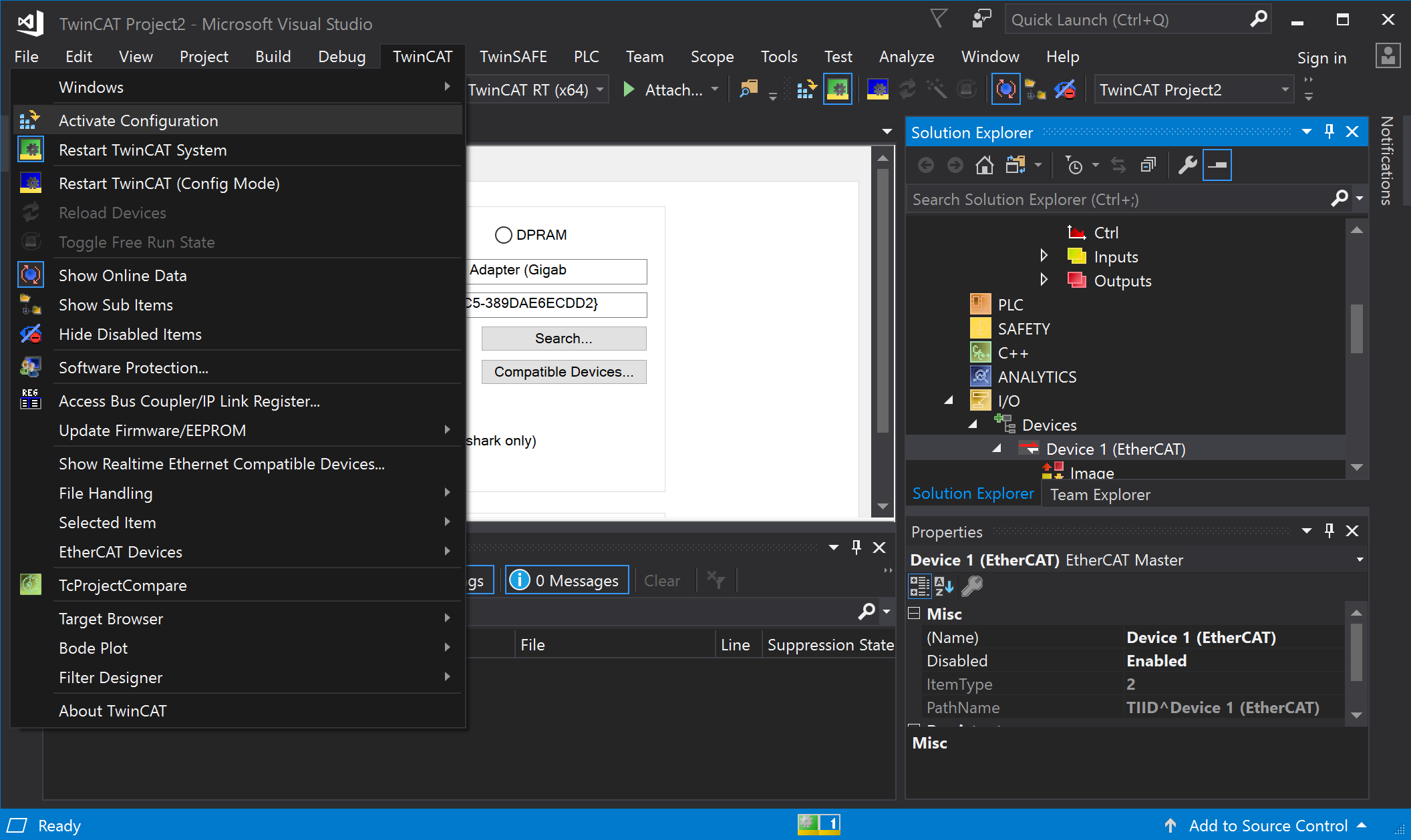Viewport: 1411px width, 840px height.
Task: Toggle Show Online Data toolbar icon
Action: [x=1005, y=89]
